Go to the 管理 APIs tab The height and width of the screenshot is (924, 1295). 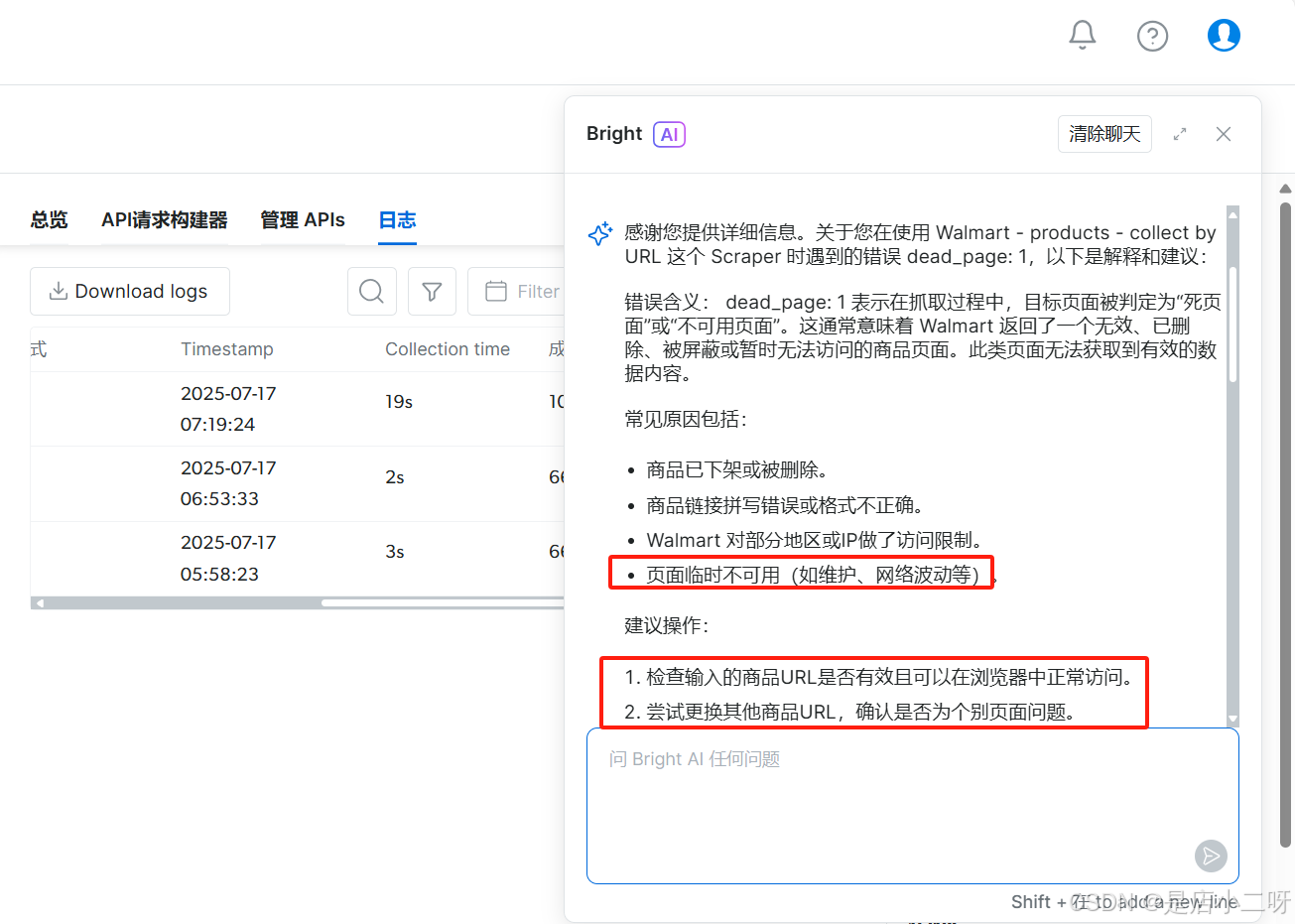(303, 220)
